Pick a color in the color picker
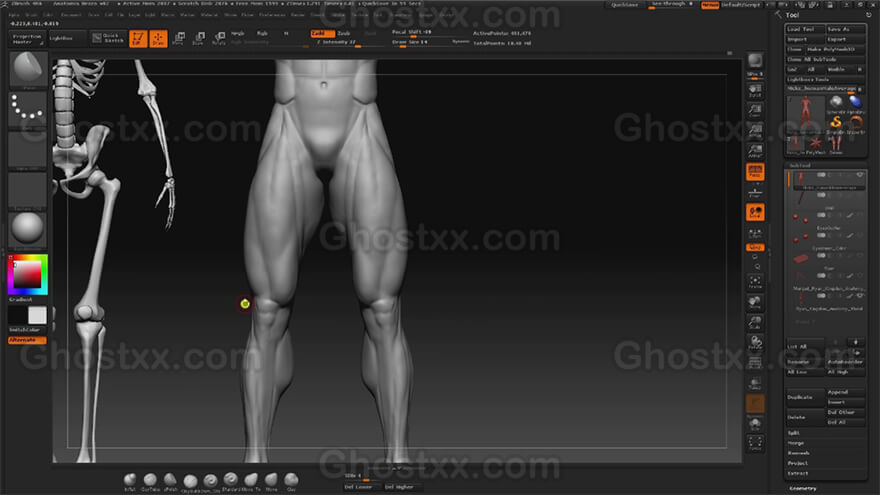The height and width of the screenshot is (495, 880). click(28, 274)
